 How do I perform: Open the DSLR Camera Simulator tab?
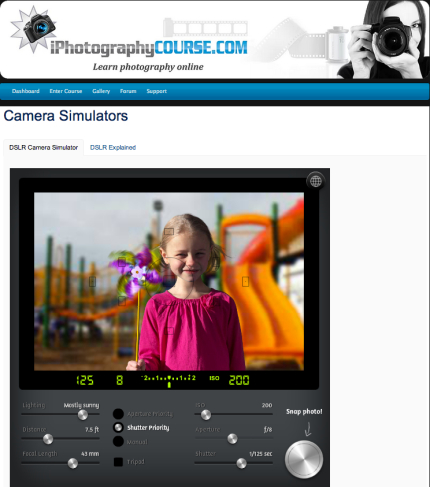[43, 147]
